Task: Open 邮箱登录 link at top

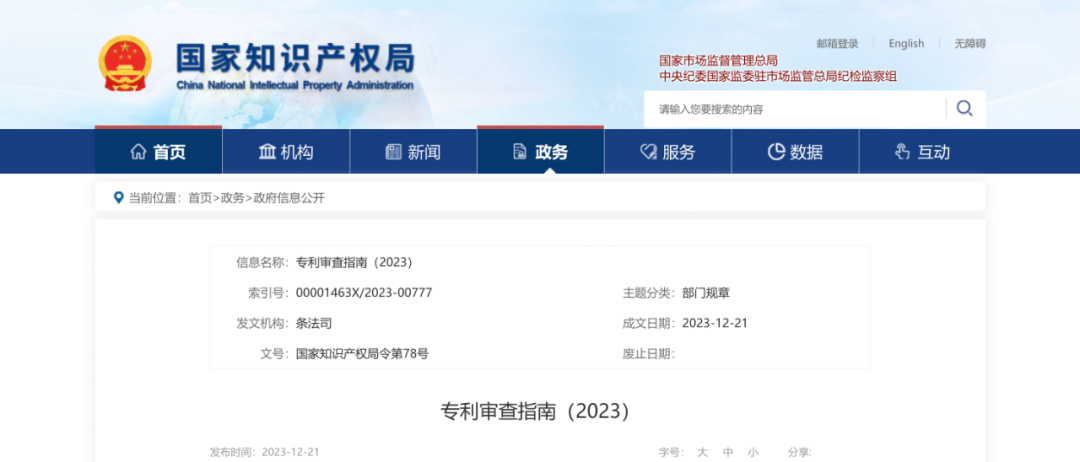Action: [x=837, y=44]
